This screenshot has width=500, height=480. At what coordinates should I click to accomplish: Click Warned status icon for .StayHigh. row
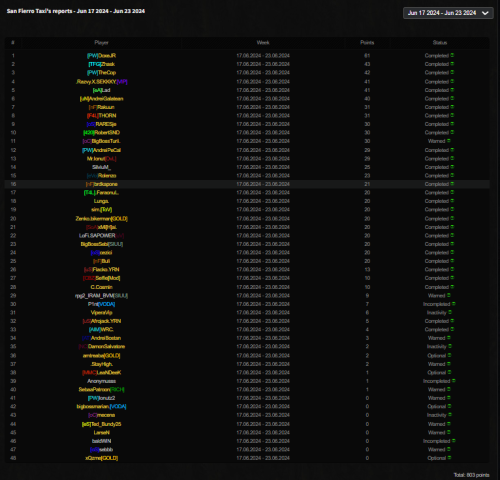[449, 364]
